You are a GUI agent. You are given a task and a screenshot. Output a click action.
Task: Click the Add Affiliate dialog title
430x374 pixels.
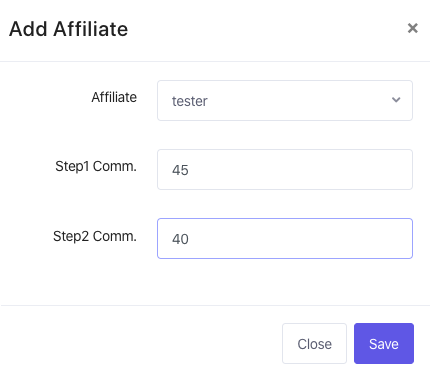(x=68, y=29)
